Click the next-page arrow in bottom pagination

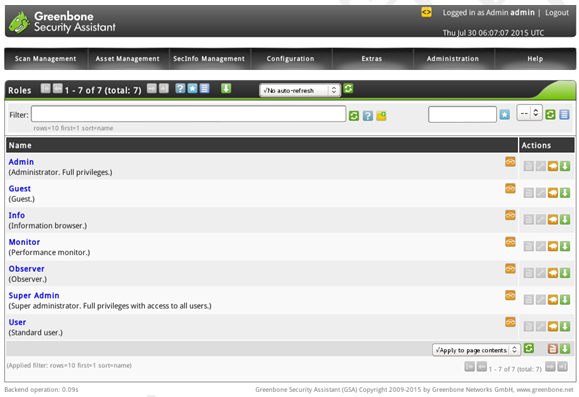coord(550,367)
